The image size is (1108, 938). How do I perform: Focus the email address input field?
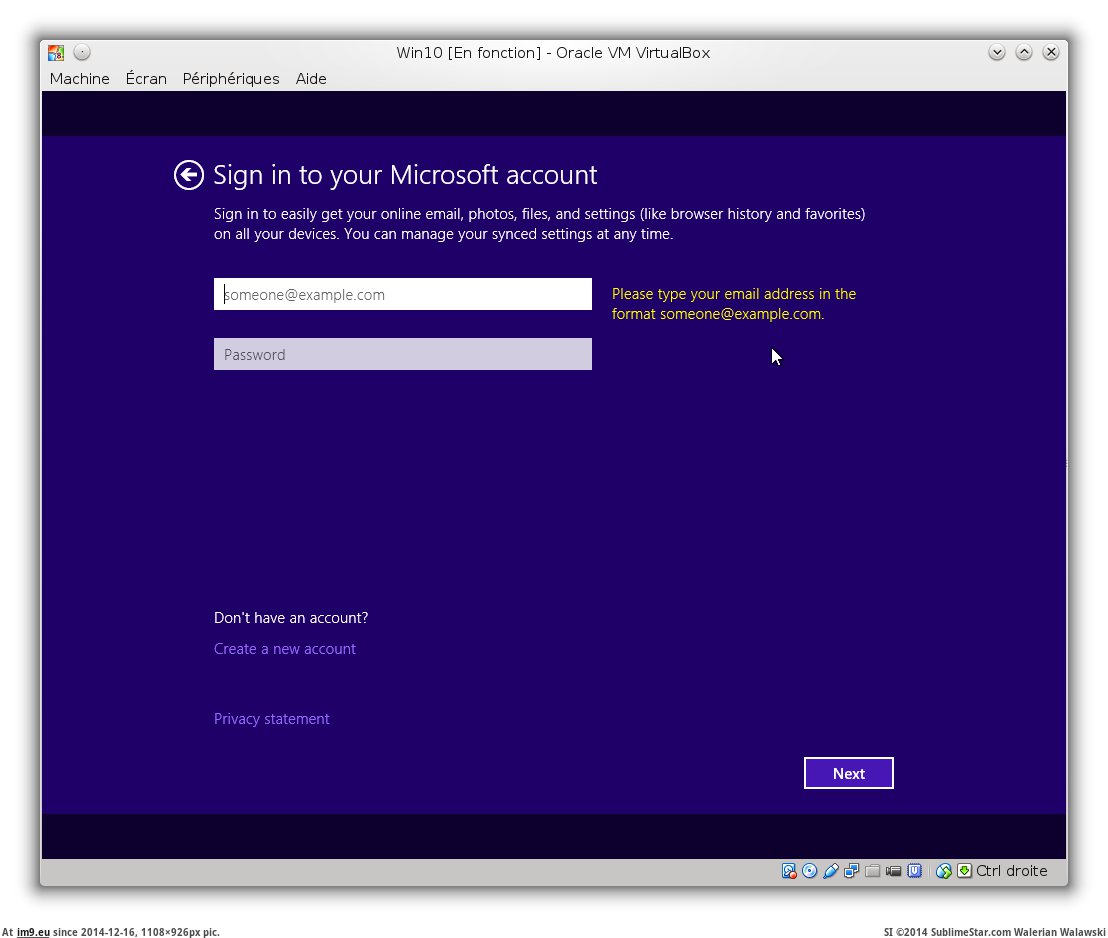[x=402, y=295]
